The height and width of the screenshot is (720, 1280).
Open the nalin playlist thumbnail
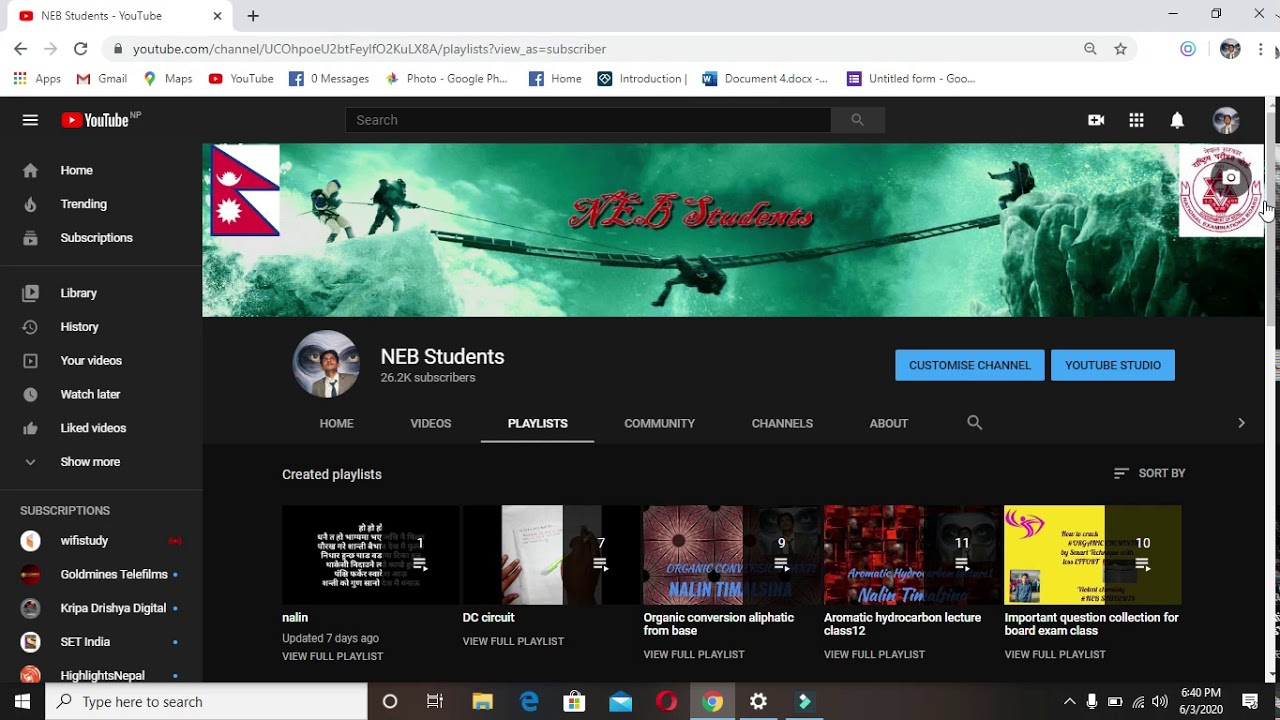point(370,555)
